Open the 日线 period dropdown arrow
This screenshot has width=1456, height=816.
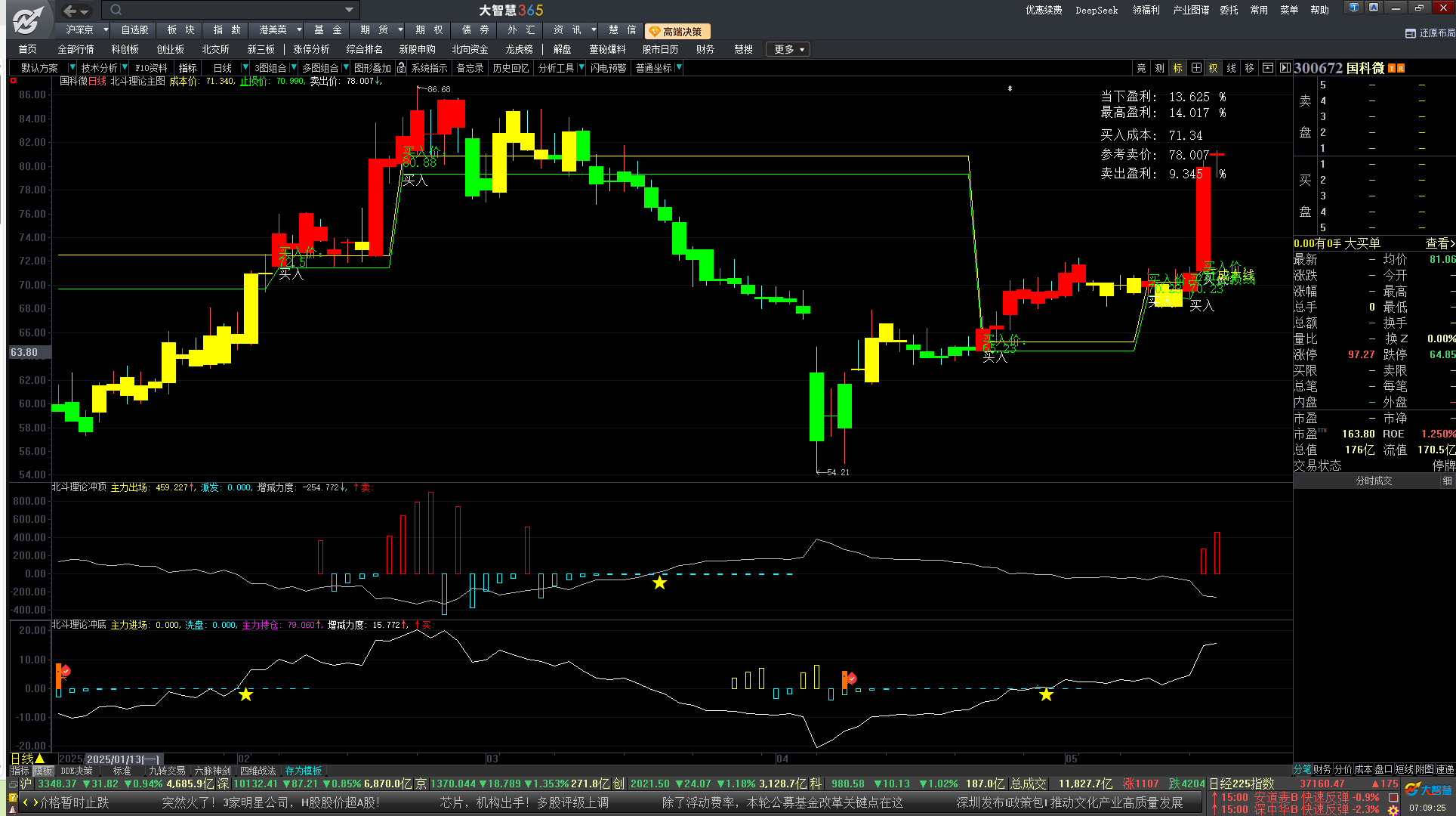point(245,68)
